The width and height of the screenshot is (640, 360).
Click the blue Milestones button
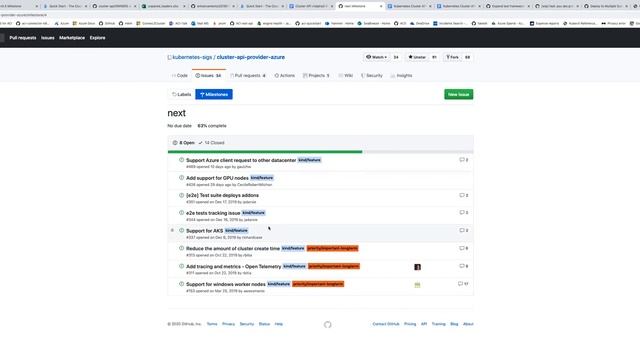213,94
